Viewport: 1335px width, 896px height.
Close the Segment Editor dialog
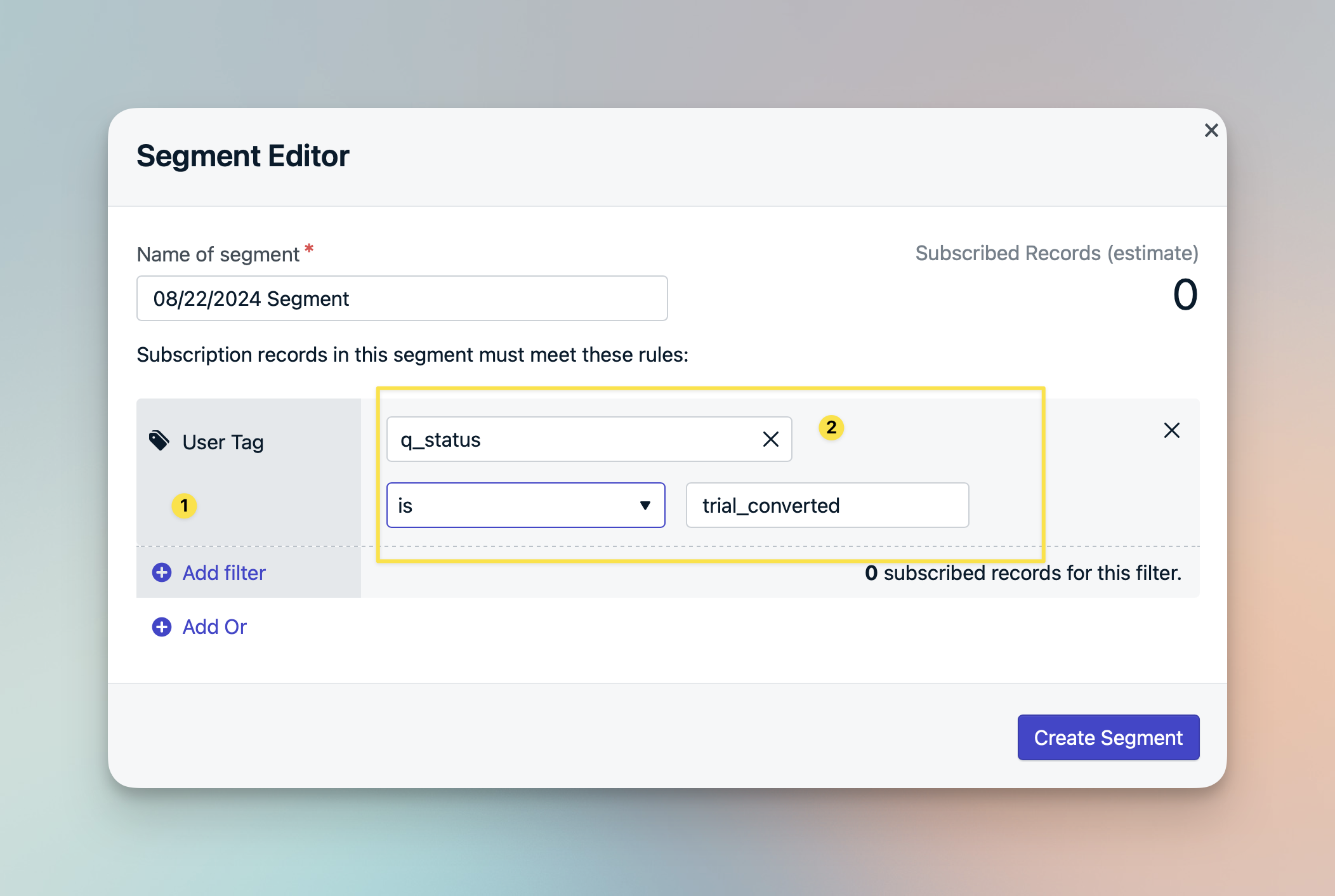point(1211,131)
